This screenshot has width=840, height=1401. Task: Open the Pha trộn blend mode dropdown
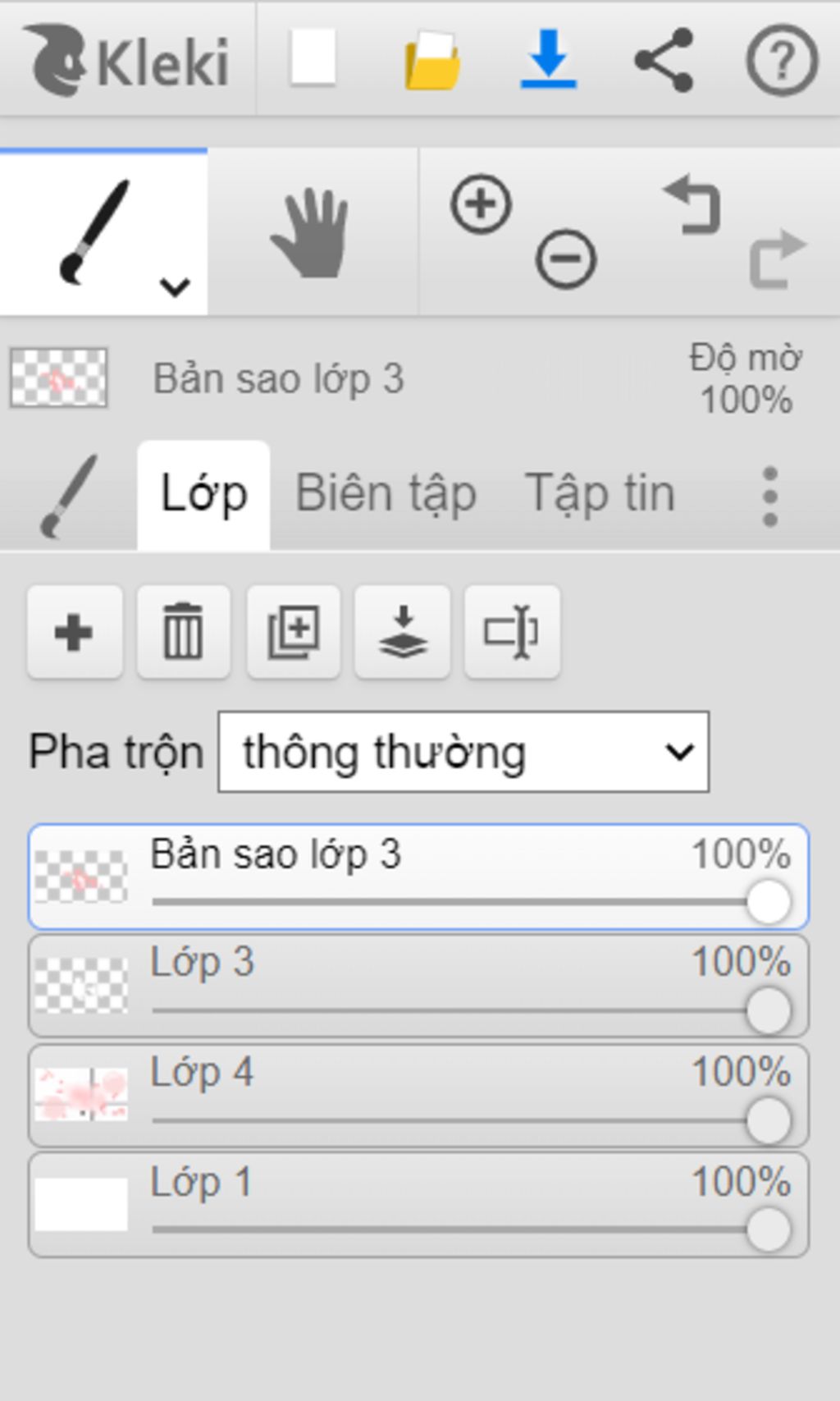[463, 752]
